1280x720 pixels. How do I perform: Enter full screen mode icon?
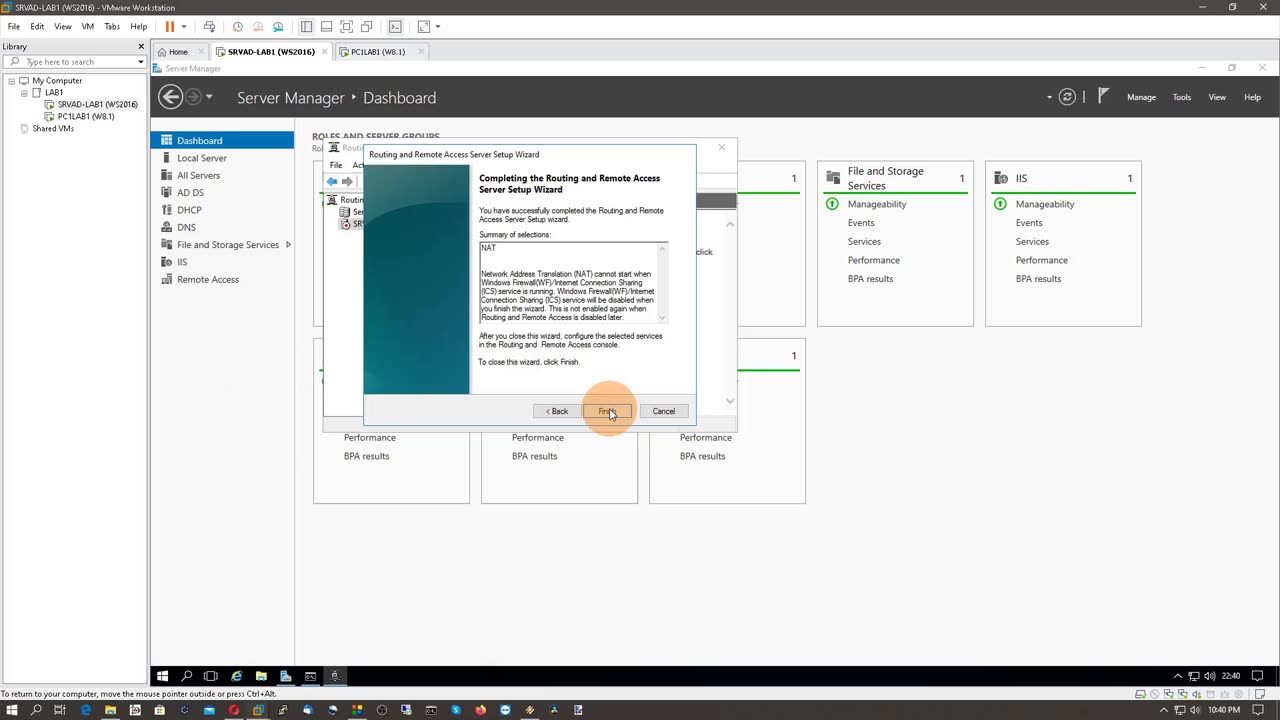[x=346, y=27]
